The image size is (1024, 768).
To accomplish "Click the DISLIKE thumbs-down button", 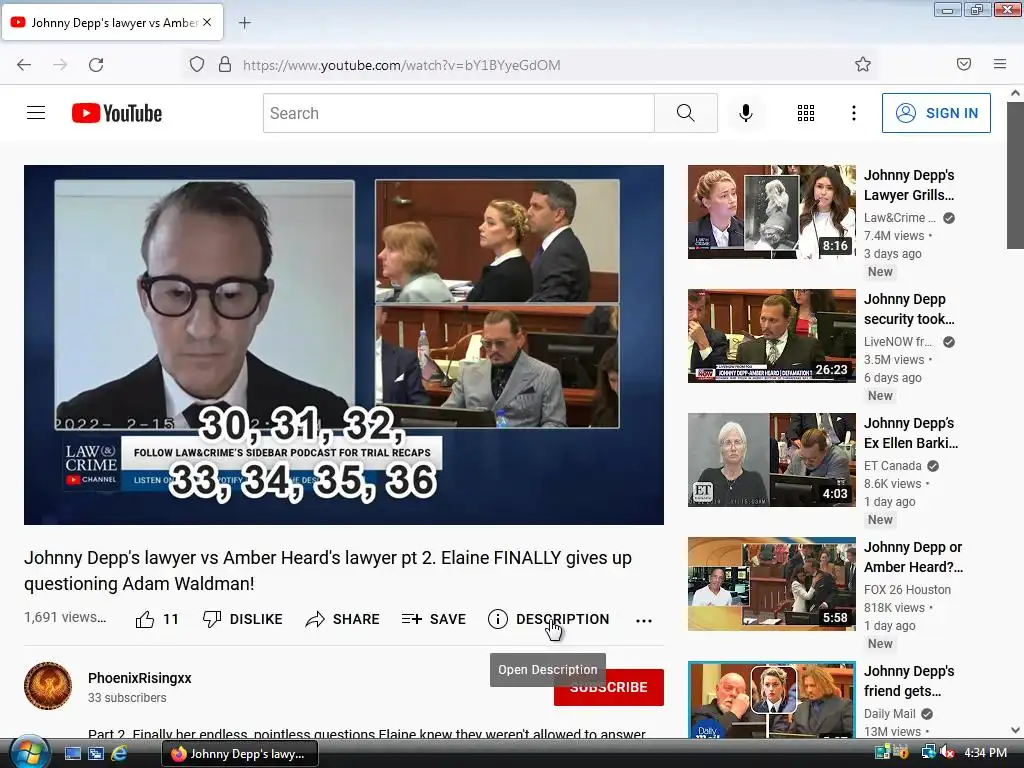I will coord(243,619).
